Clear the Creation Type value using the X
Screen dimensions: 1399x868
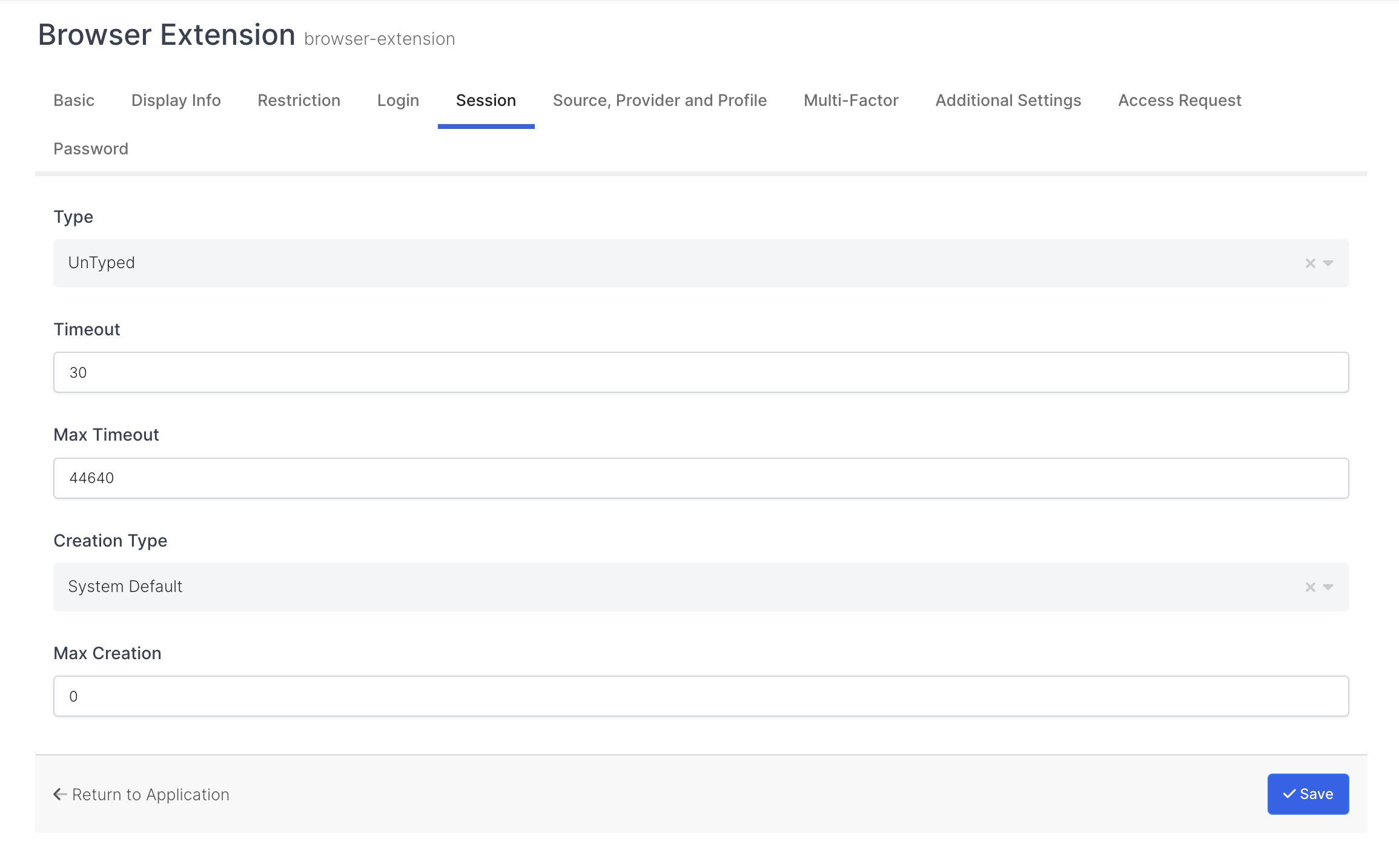(x=1310, y=587)
